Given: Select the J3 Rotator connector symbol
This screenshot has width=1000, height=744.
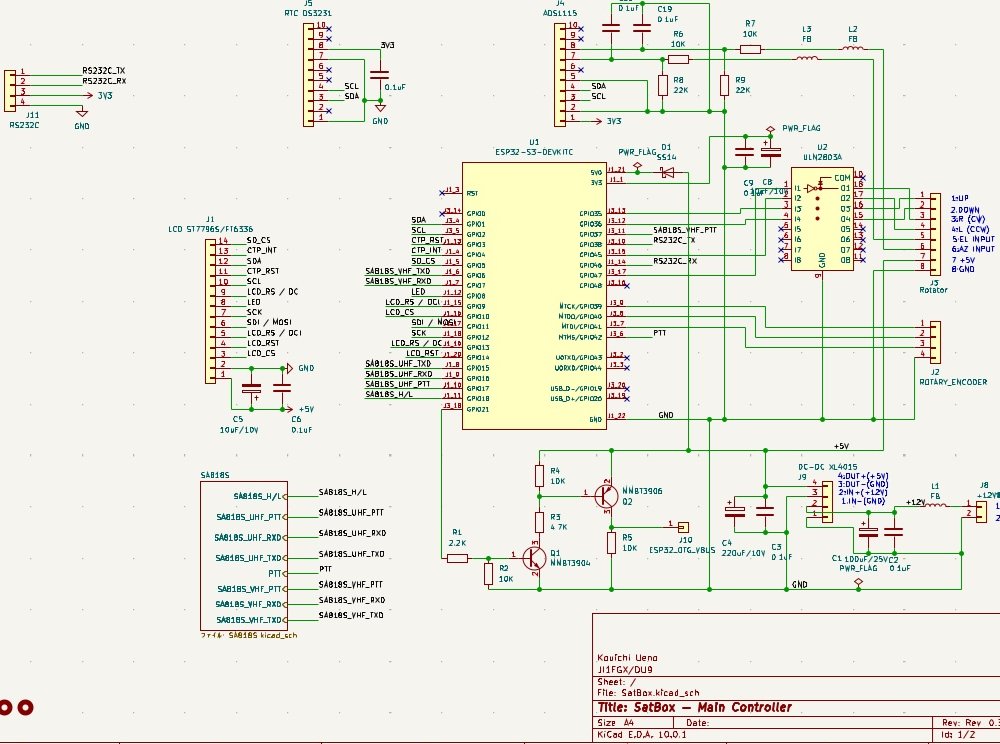Looking at the screenshot, I should point(935,235).
